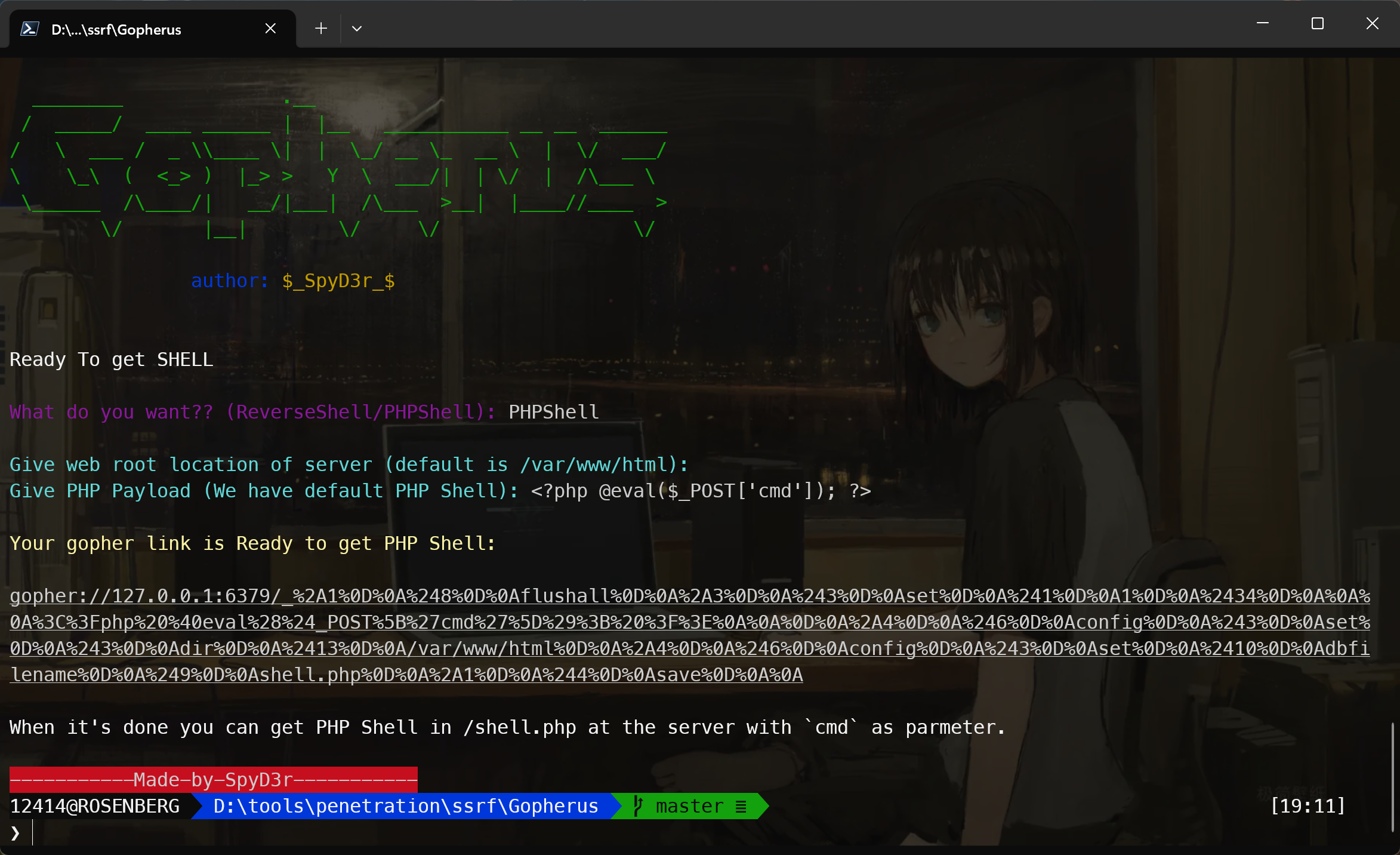Image resolution: width=1400 pixels, height=855 pixels.
Task: Click the command prompt input cursor
Action: [x=33, y=832]
